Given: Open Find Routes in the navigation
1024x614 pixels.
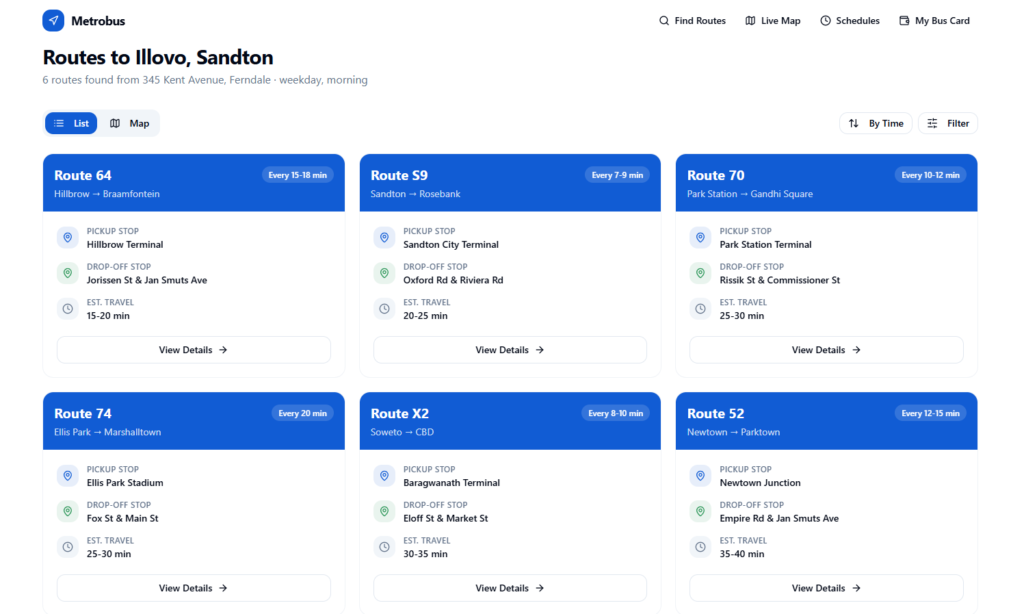Looking at the screenshot, I should (x=692, y=20).
